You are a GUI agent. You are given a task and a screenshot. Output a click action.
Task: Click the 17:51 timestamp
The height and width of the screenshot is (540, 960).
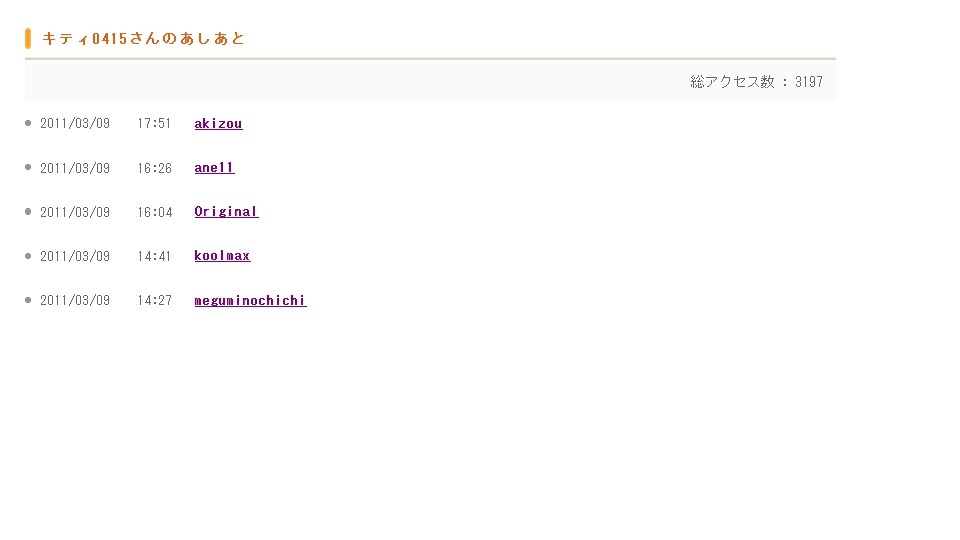(x=154, y=124)
